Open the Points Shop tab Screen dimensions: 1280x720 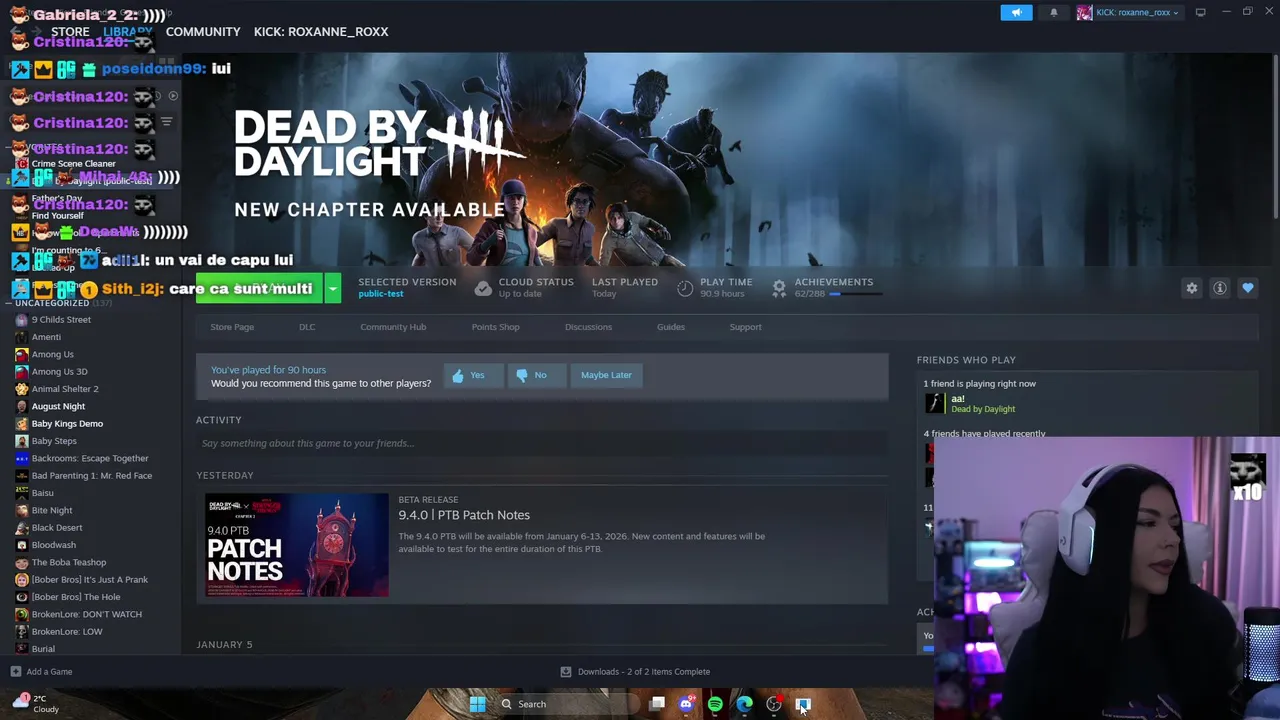click(495, 327)
